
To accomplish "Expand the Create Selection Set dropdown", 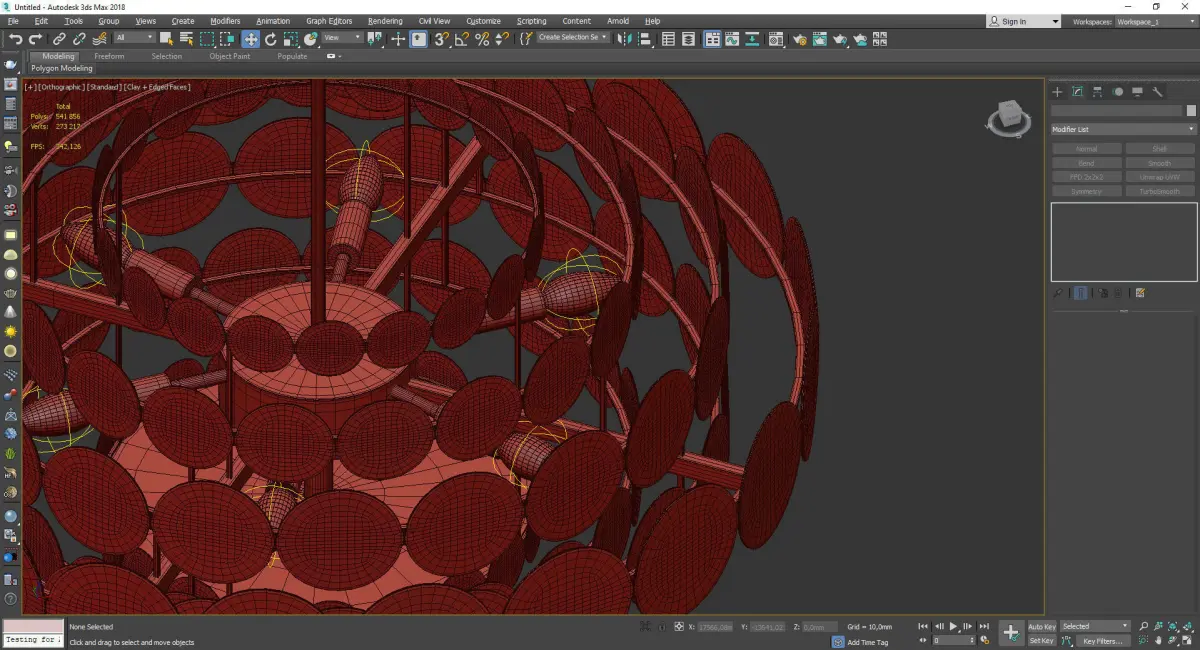I will 572,37.
